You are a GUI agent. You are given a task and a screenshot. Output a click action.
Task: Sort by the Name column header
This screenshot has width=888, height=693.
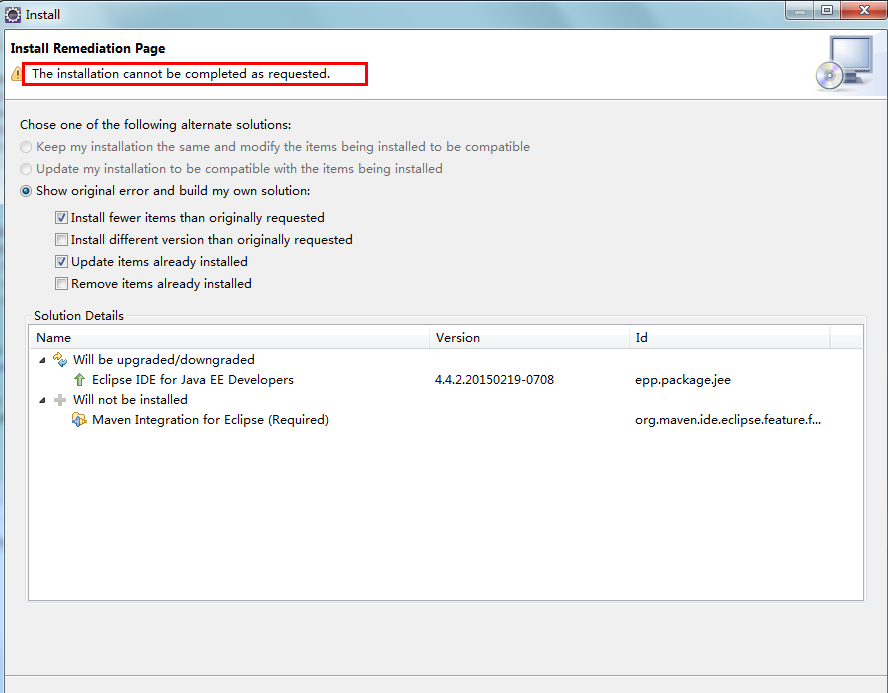229,338
